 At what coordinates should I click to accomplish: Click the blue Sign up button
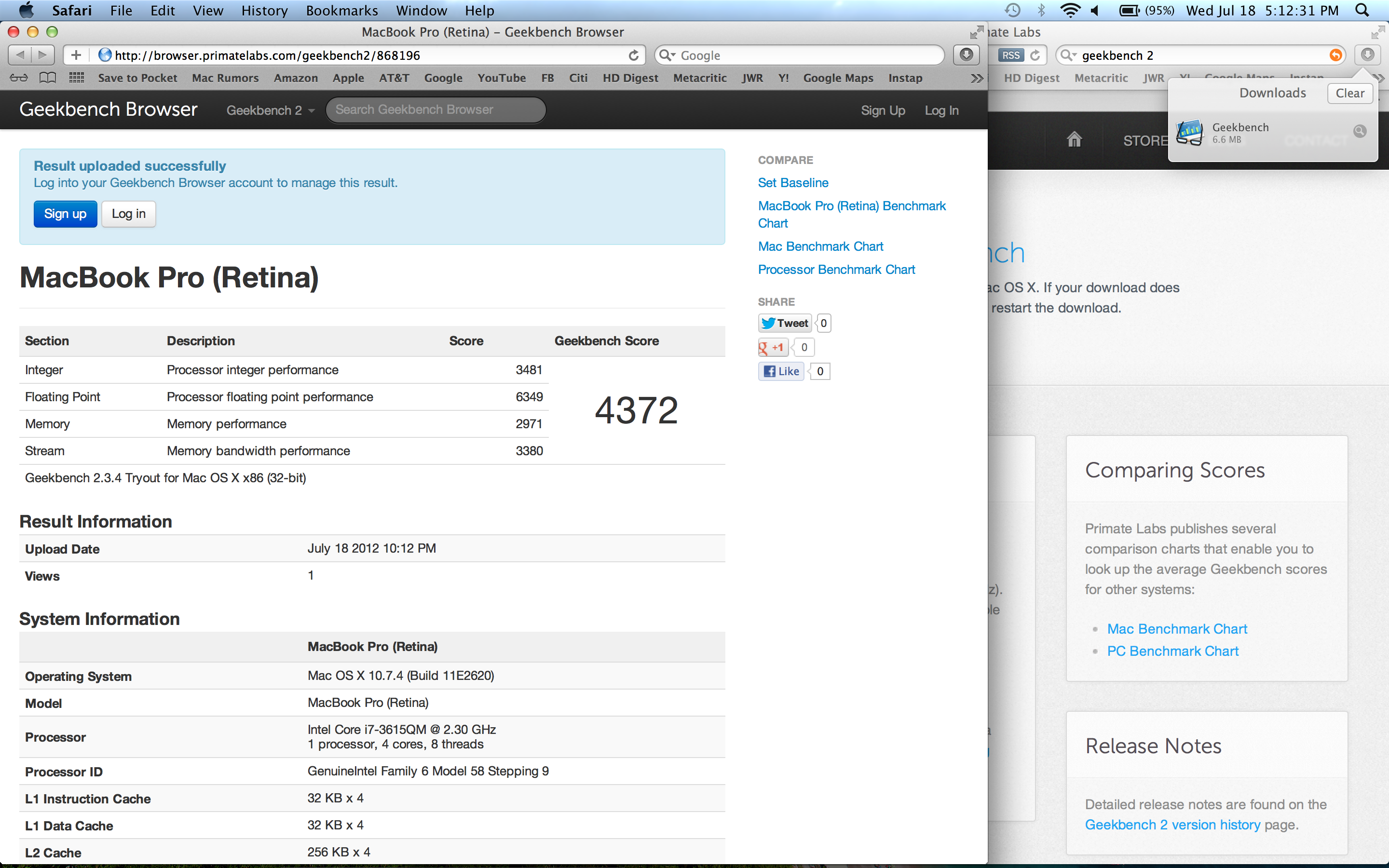[66, 214]
